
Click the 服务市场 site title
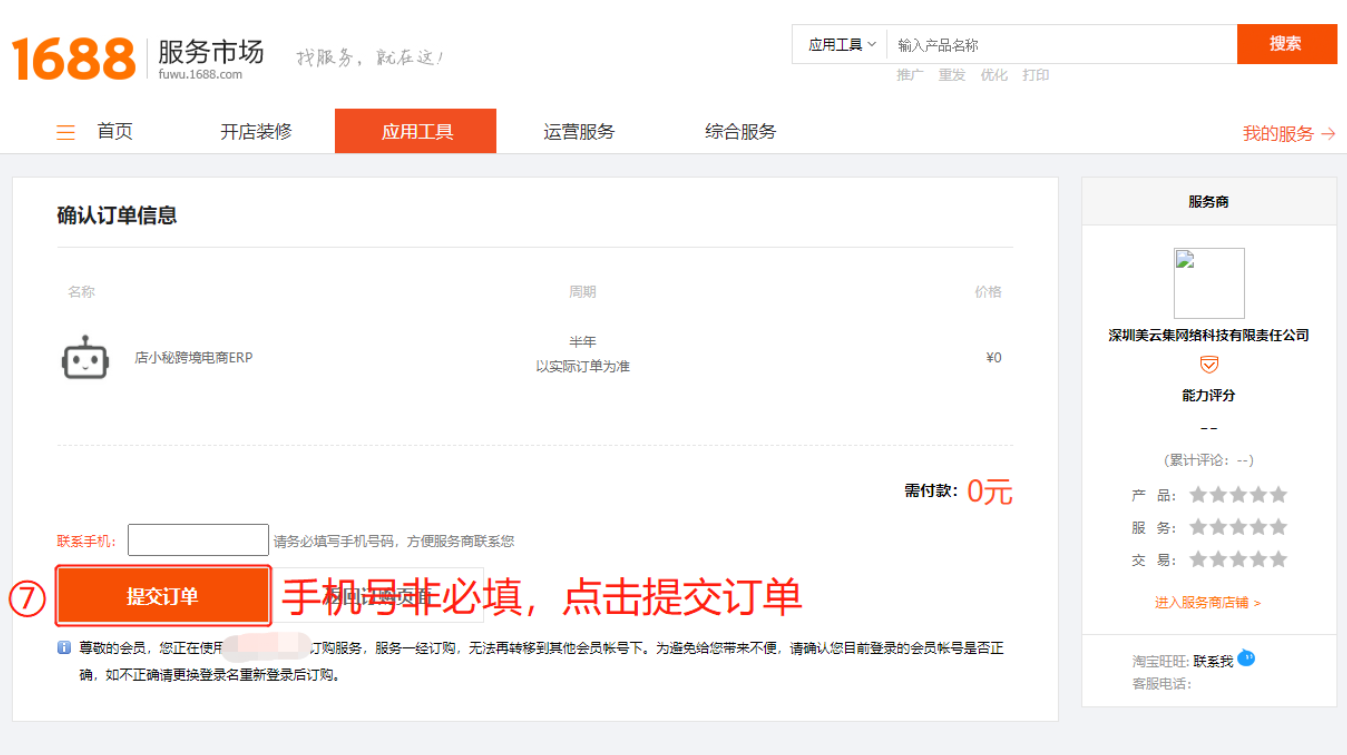tap(211, 51)
